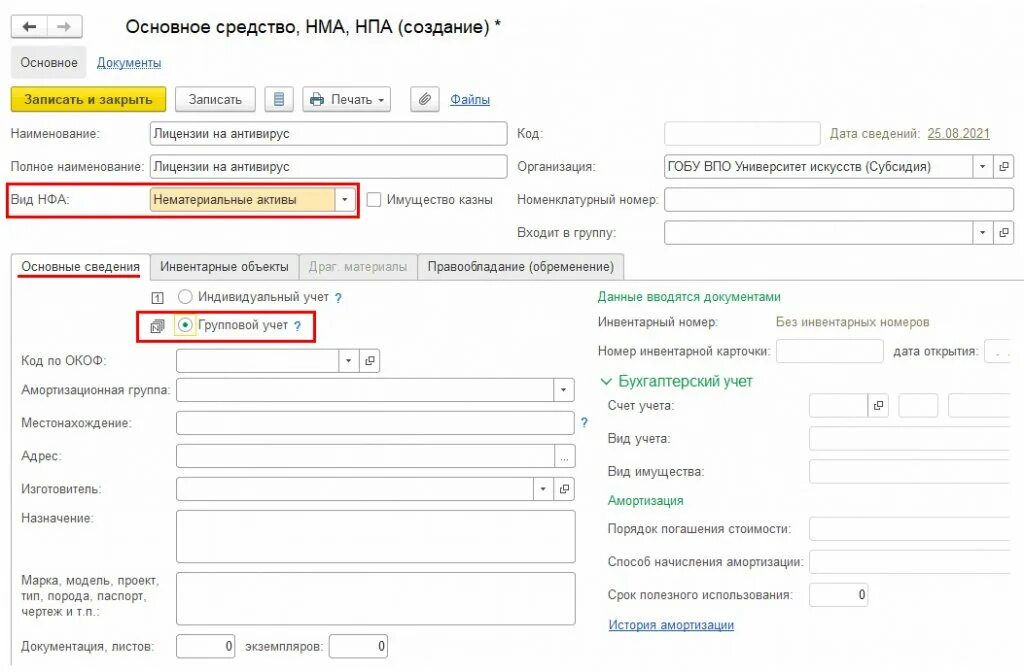The image size is (1024, 672).
Task: Go back with the left arrow button
Action: click(29, 27)
